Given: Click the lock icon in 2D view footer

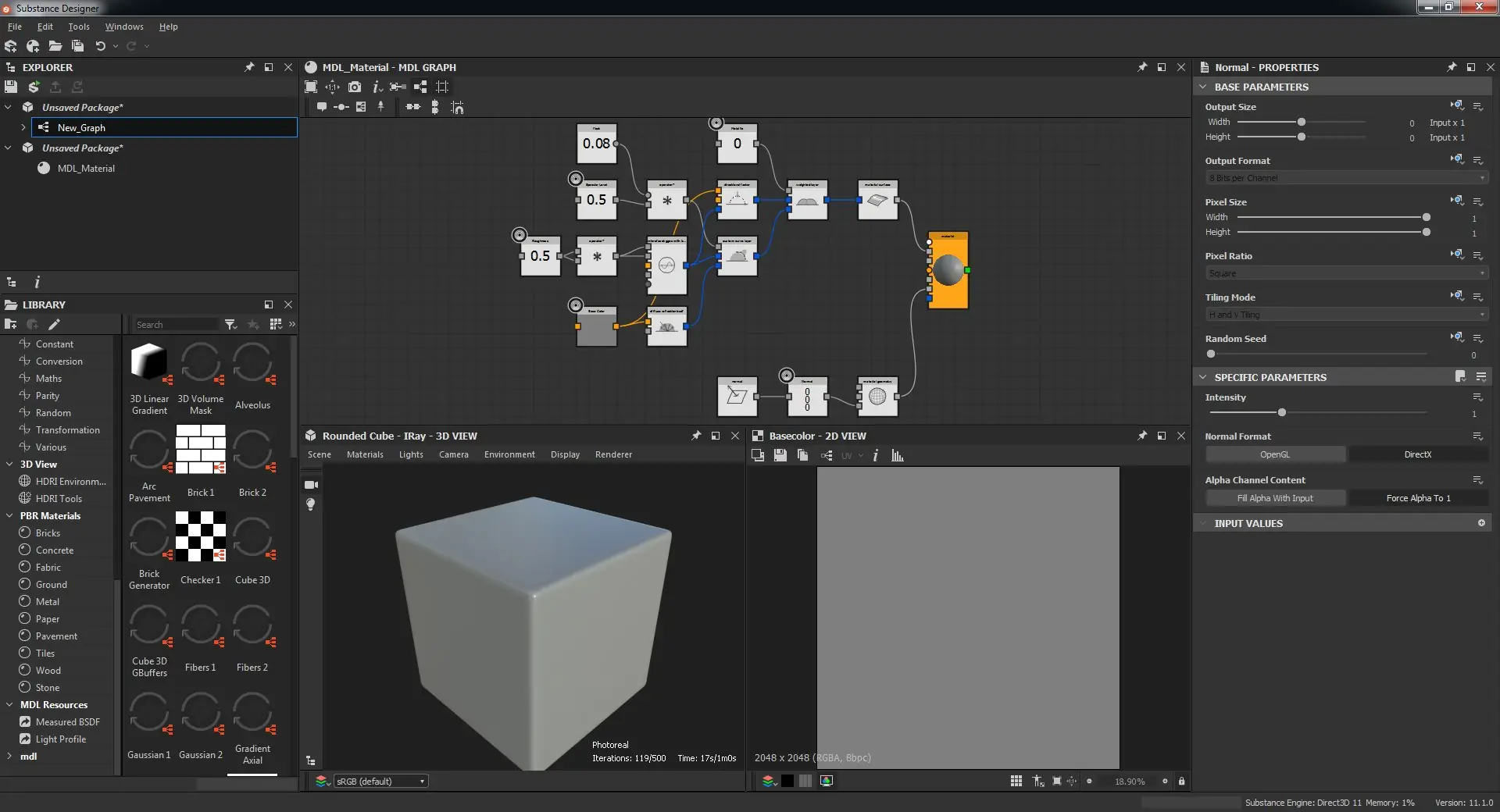Looking at the screenshot, I should [x=1181, y=781].
